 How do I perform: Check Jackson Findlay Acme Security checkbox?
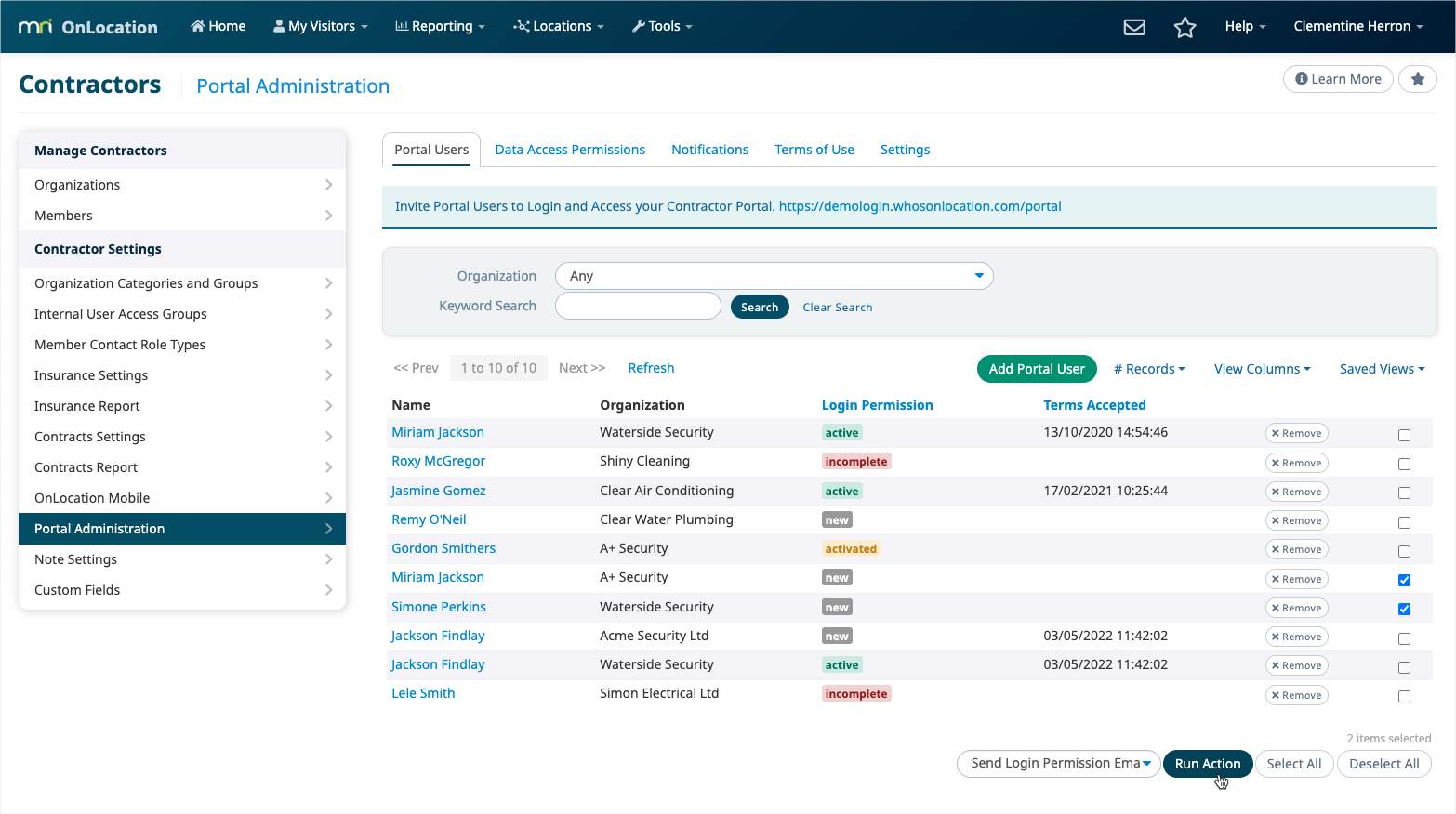[1404, 638]
